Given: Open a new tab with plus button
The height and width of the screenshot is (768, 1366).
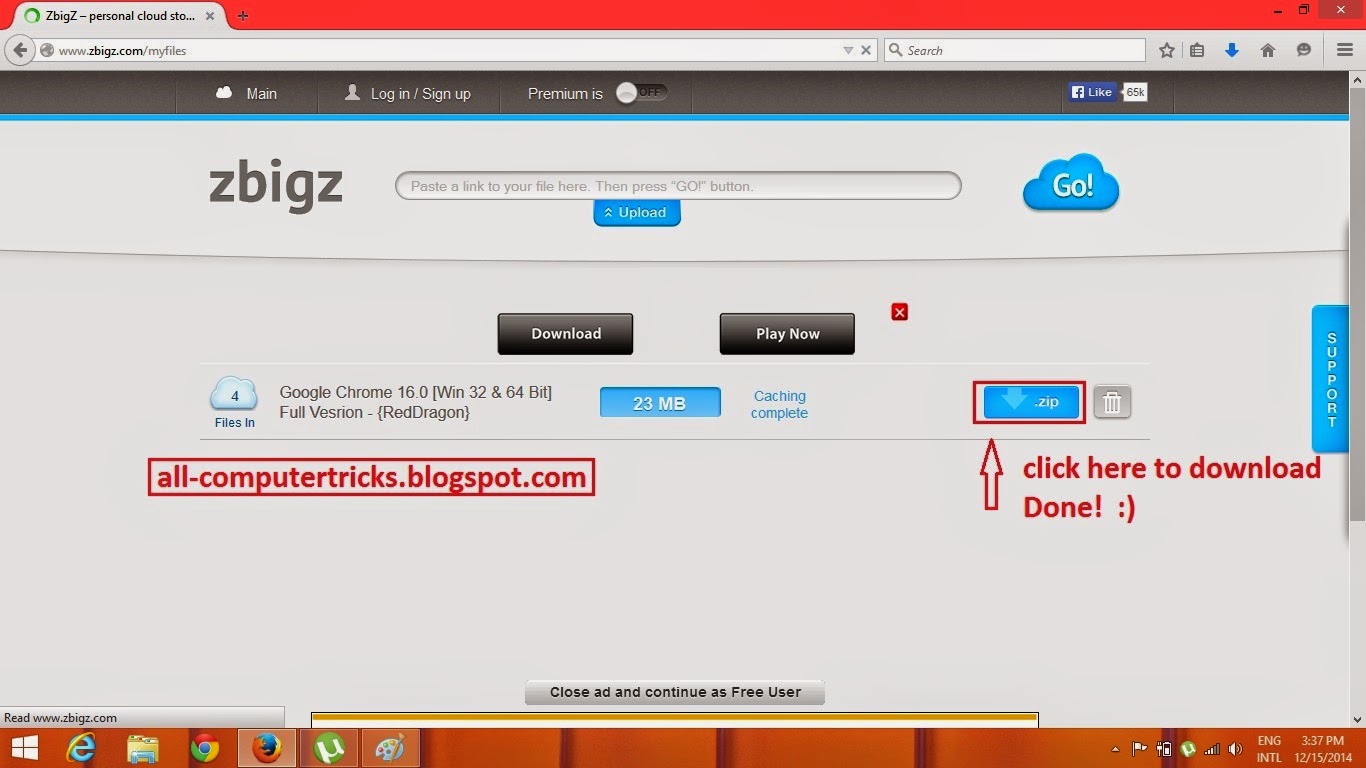Looking at the screenshot, I should click(243, 16).
